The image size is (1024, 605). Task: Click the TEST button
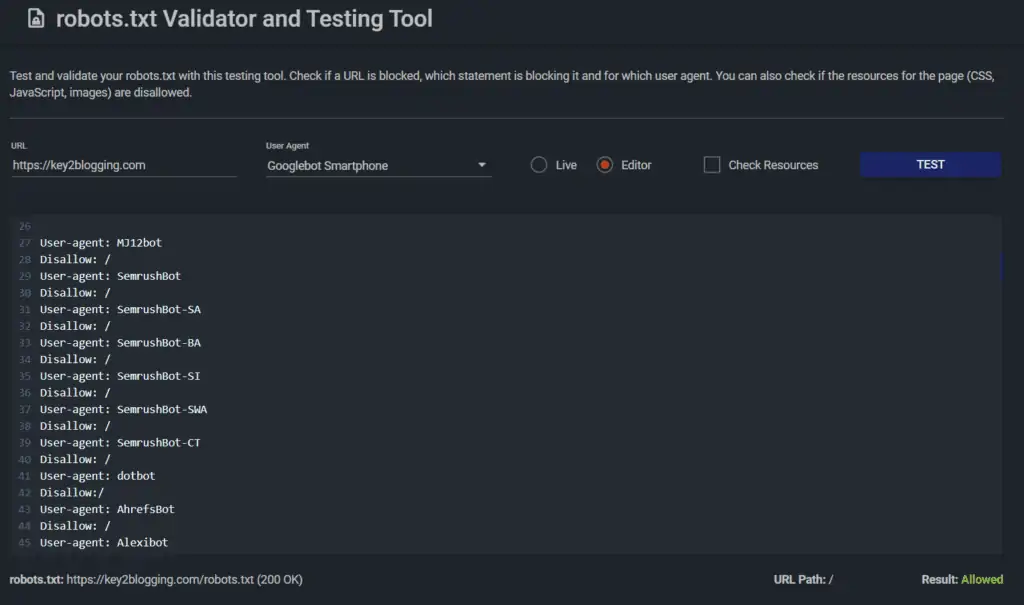[x=930, y=165]
